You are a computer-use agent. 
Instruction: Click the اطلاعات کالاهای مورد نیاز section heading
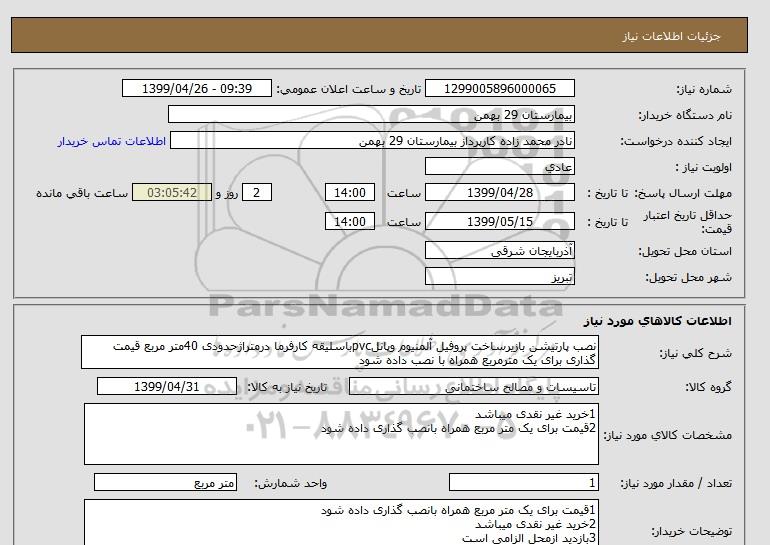pyautogui.click(x=658, y=322)
